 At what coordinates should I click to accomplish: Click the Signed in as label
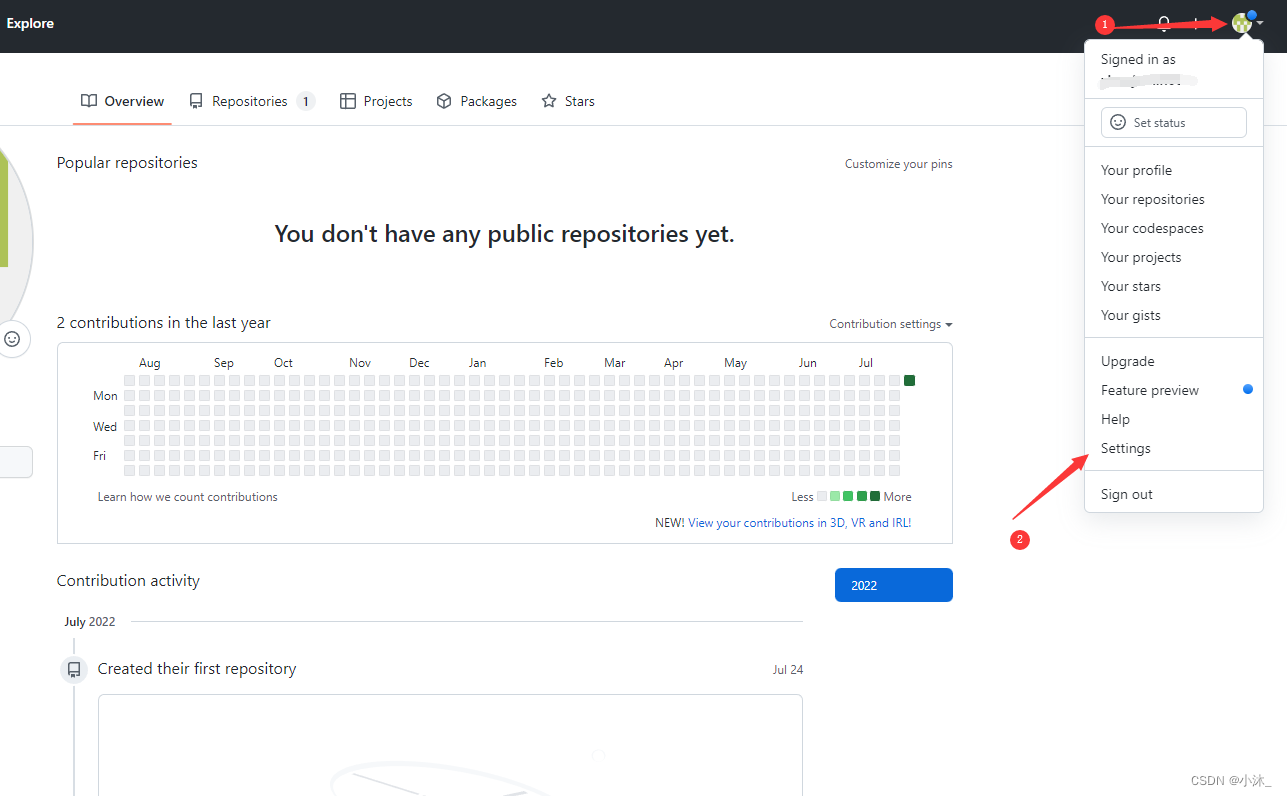(x=1138, y=59)
